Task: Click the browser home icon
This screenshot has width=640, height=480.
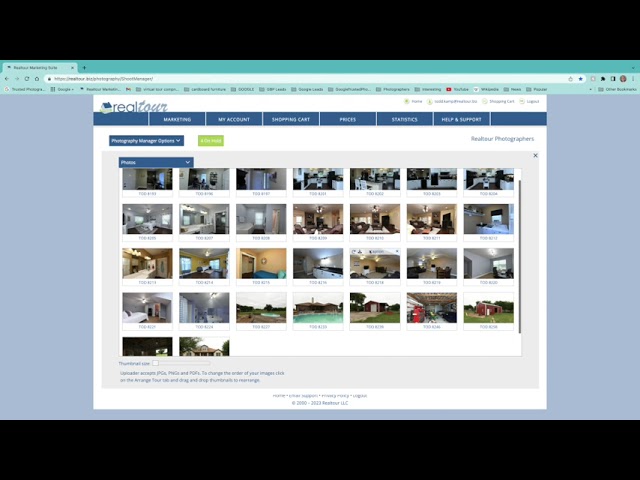Action: (37, 79)
